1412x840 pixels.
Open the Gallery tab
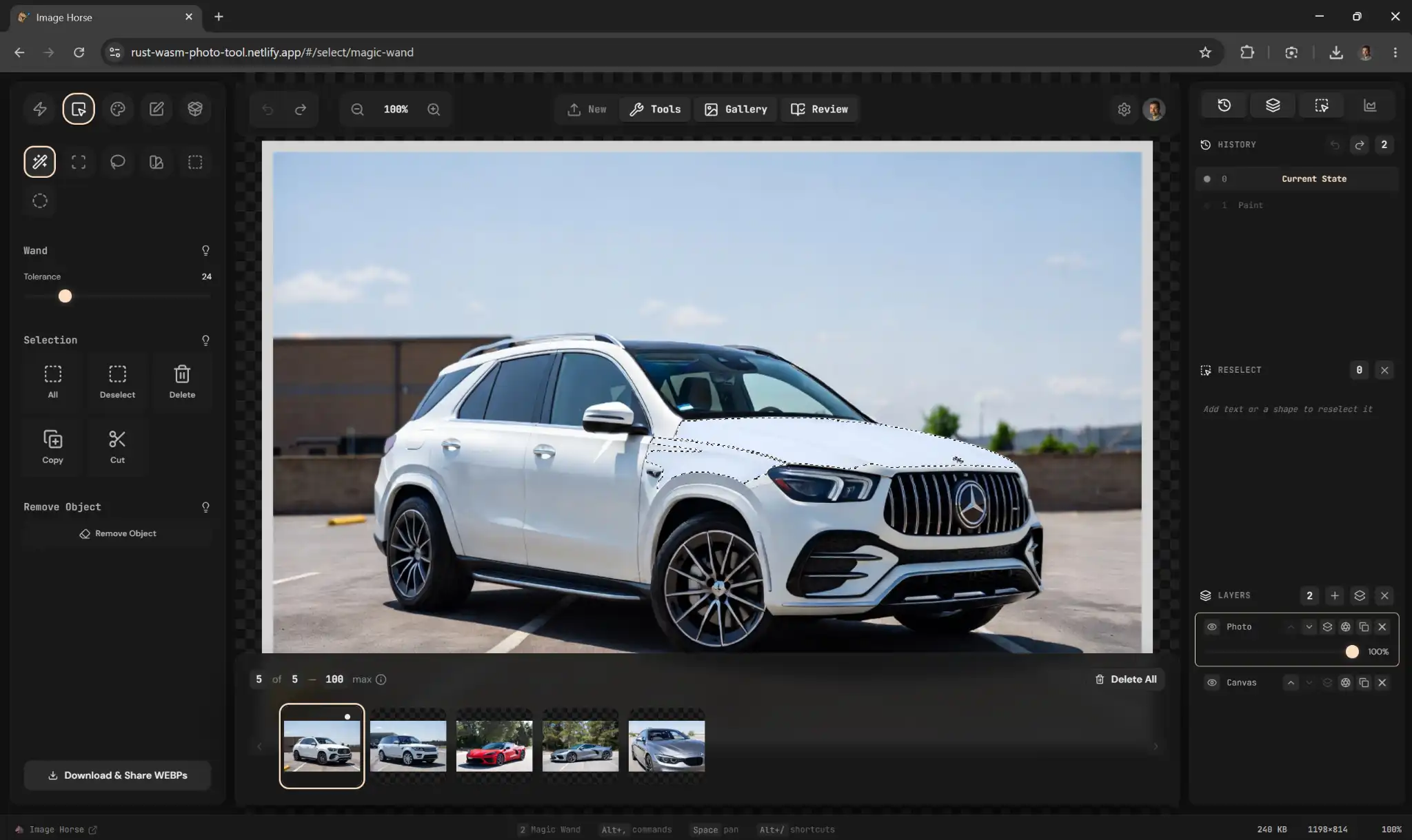point(736,110)
